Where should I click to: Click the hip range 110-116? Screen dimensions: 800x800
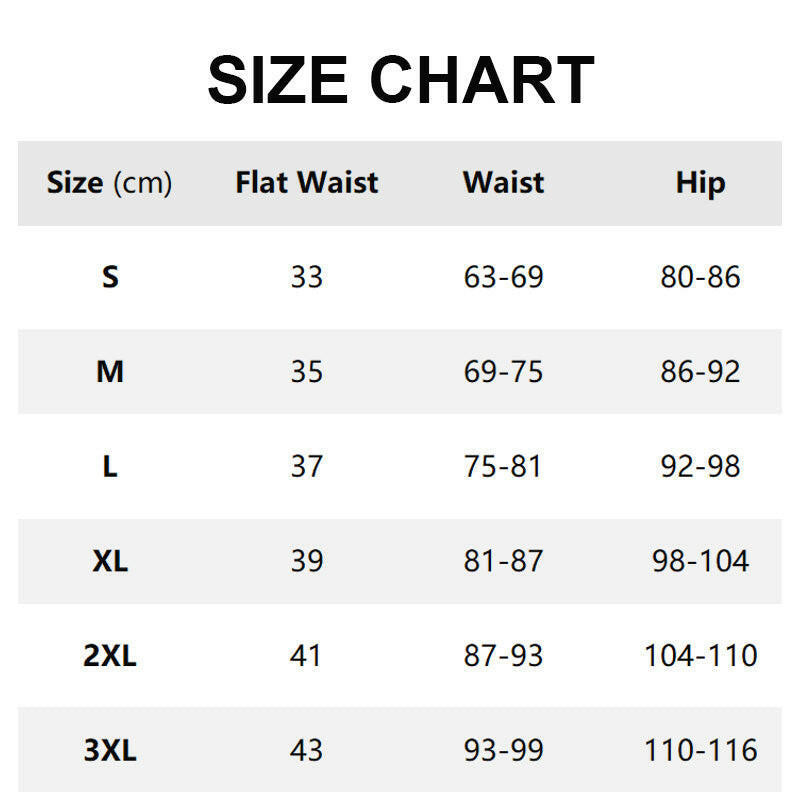[x=700, y=750]
